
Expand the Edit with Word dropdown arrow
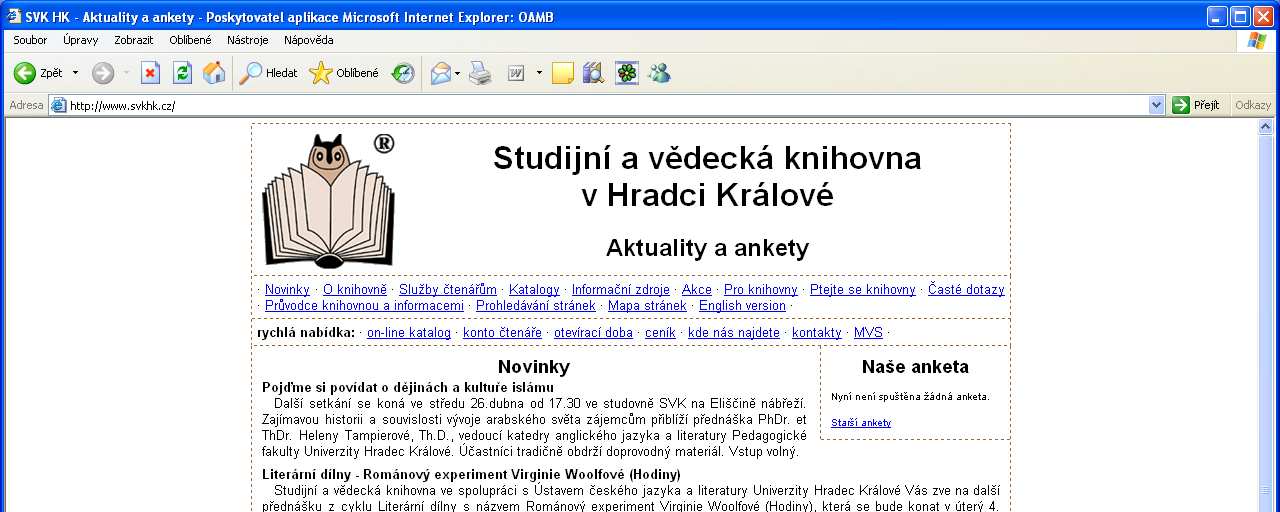tap(539, 73)
